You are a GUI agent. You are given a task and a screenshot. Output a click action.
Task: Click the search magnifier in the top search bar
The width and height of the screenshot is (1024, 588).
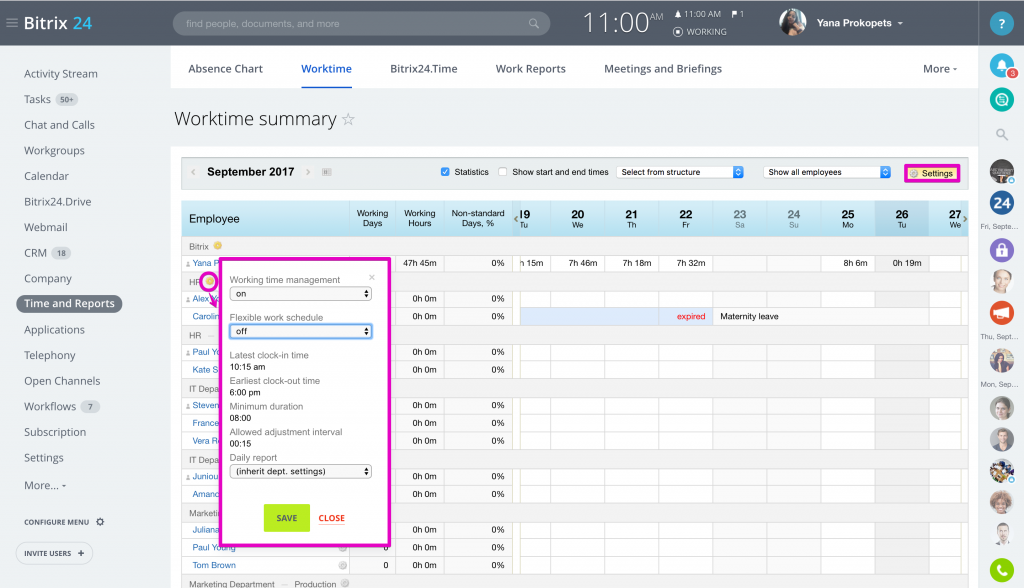coord(534,24)
